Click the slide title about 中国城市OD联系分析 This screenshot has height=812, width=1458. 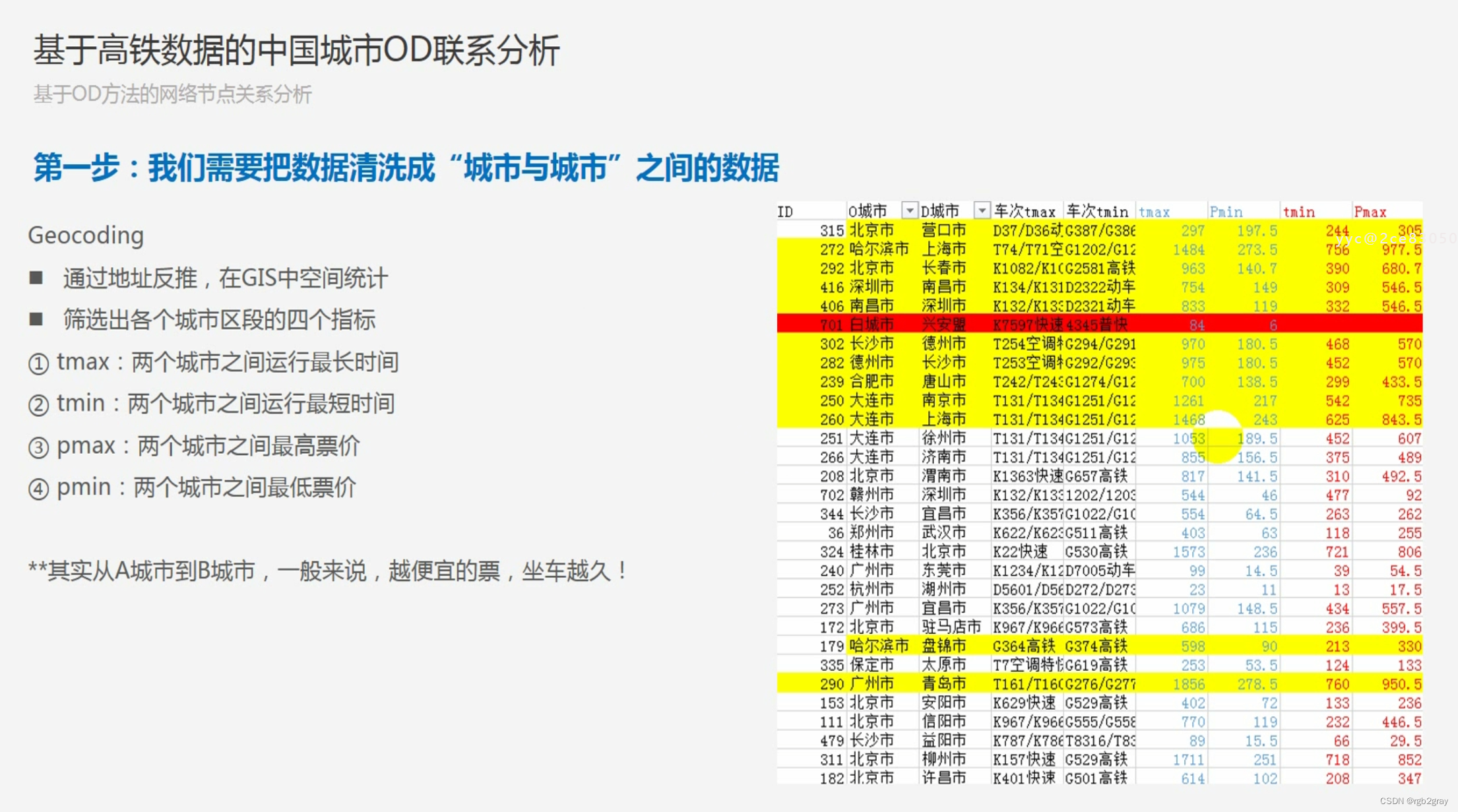point(296,50)
